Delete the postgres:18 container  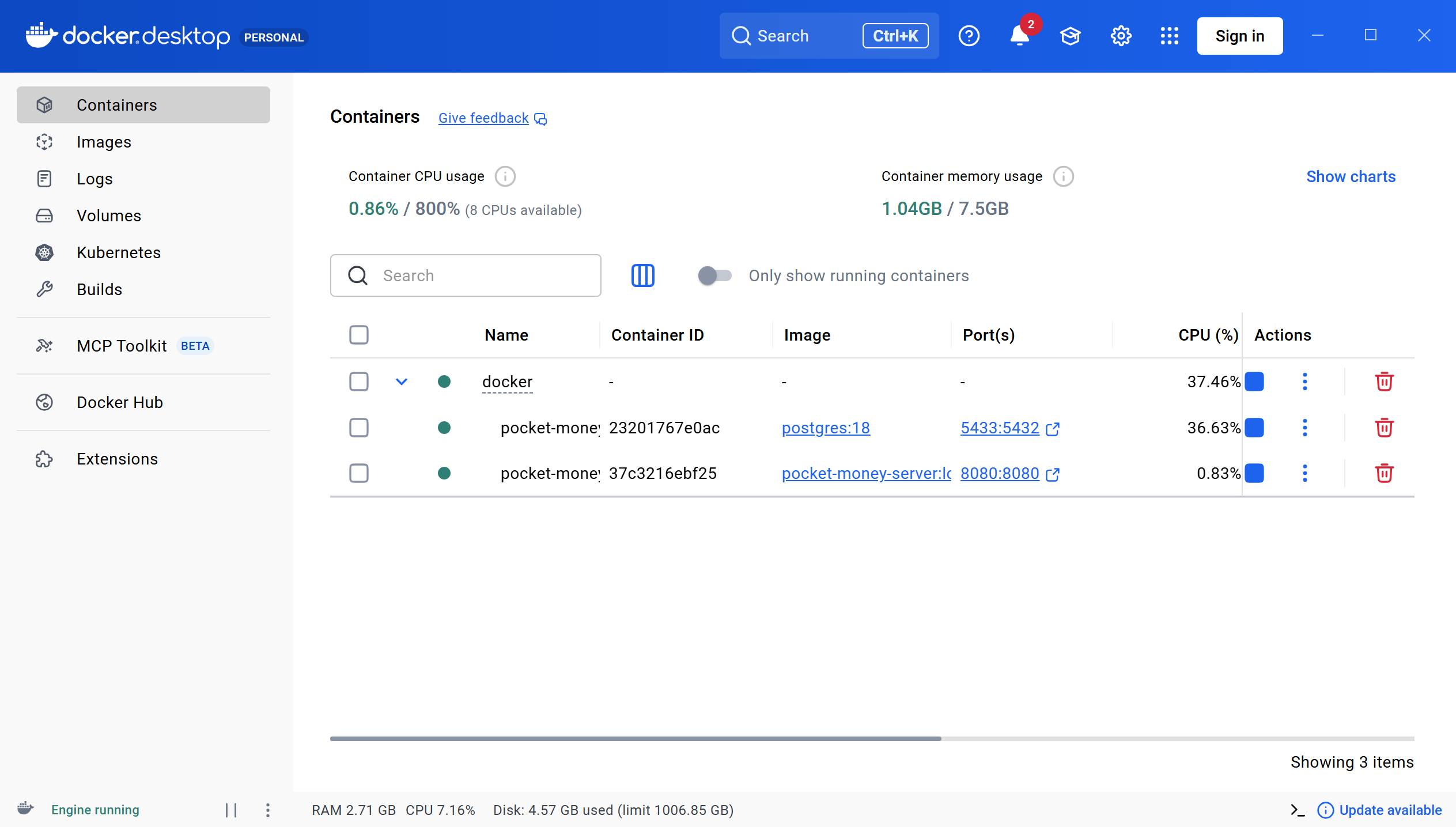pos(1384,428)
